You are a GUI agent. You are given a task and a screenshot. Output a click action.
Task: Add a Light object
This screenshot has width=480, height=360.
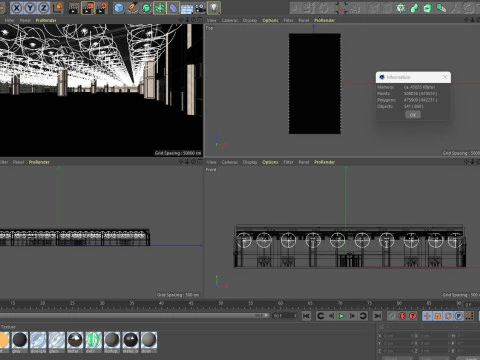[x=214, y=8]
